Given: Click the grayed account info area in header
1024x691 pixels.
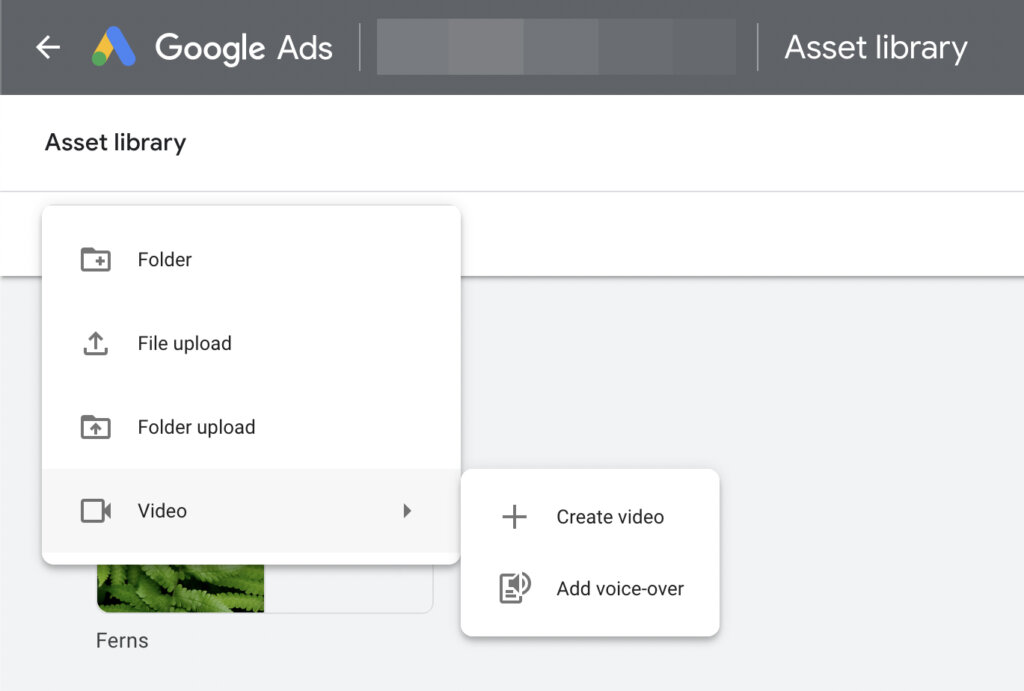Looking at the screenshot, I should coord(556,47).
